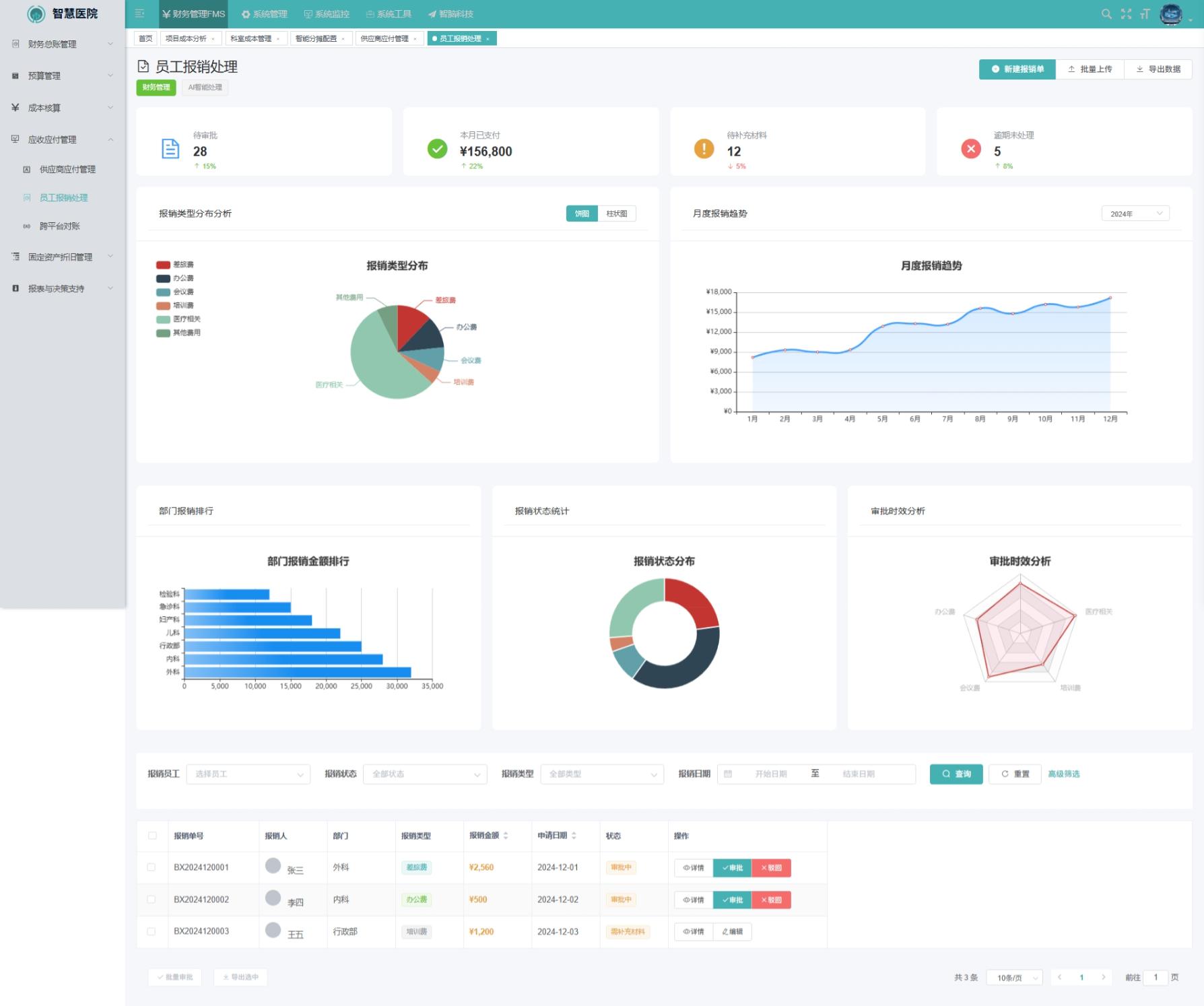Switch to the 科室成本管理 tab
The image size is (1204, 1006).
pos(251,39)
